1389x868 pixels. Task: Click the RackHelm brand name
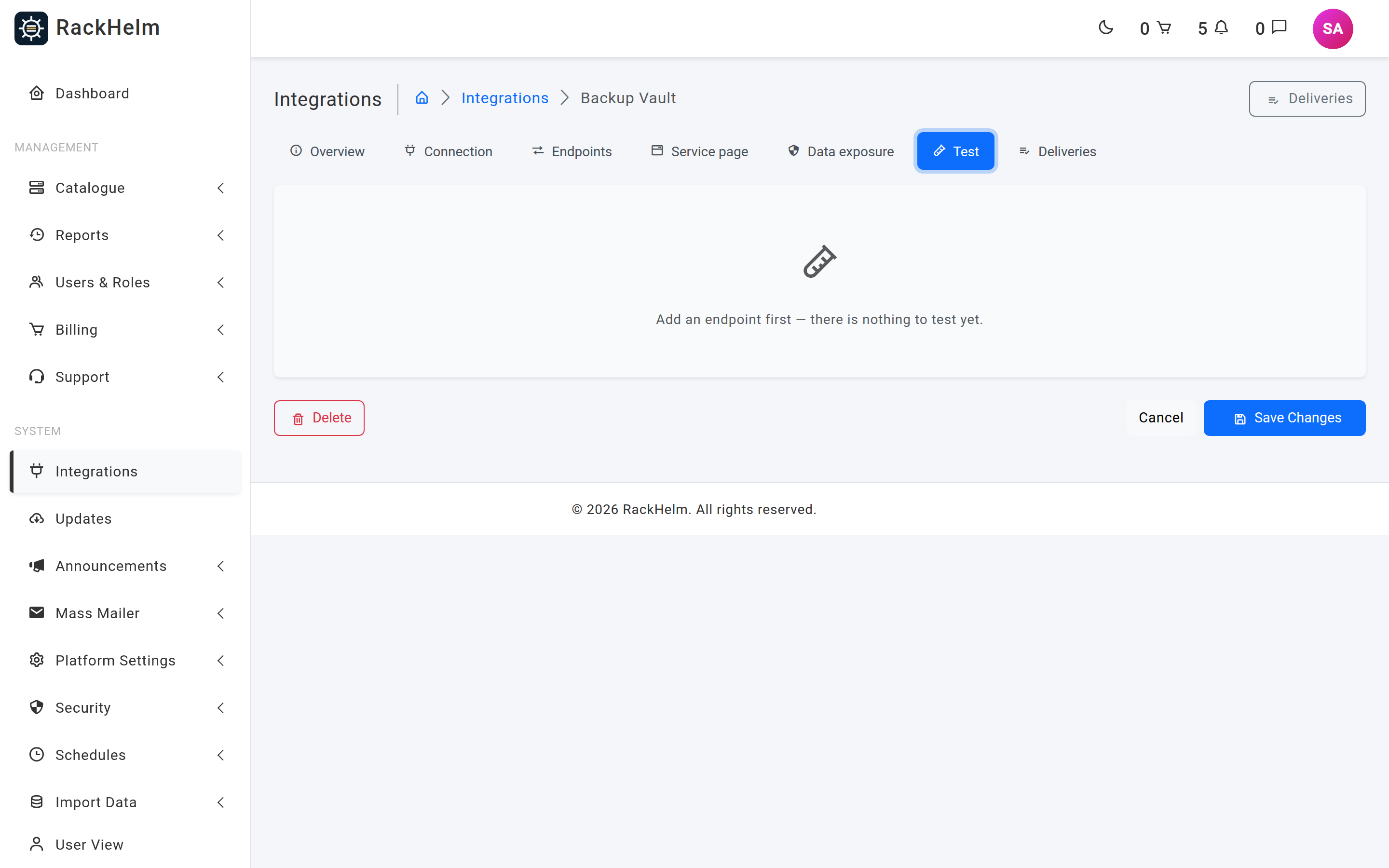pyautogui.click(x=108, y=27)
